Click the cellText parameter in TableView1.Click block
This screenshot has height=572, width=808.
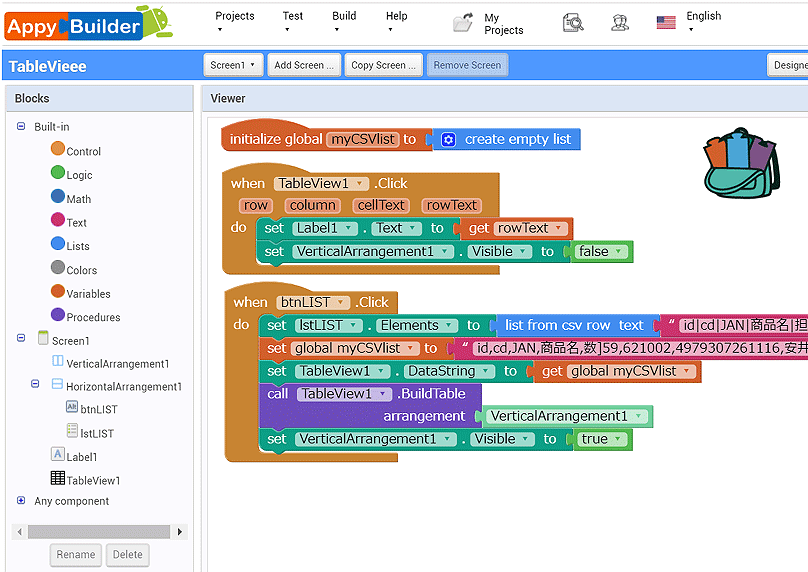click(381, 205)
